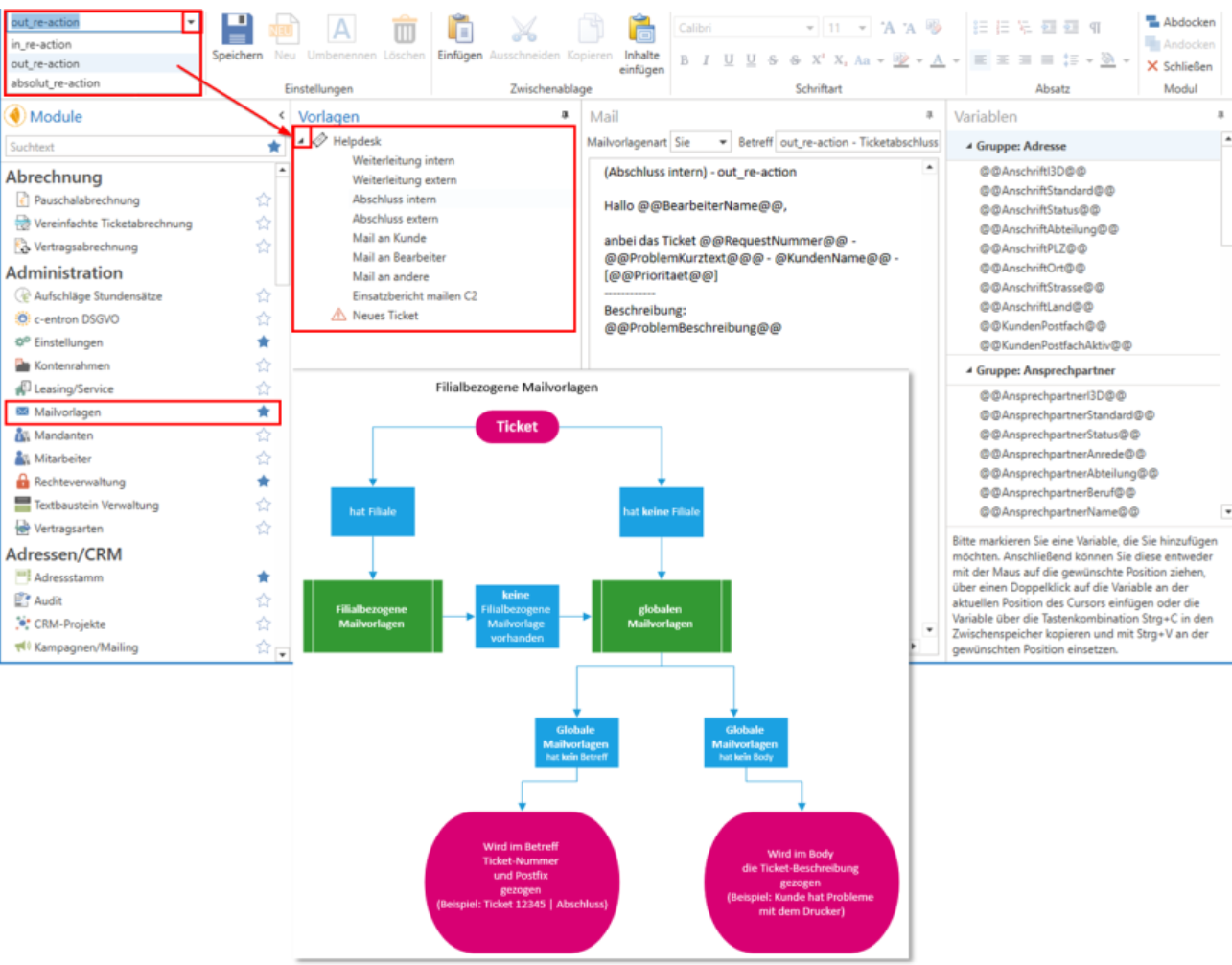Click the Einfügen clipboard icon
The image size is (1232, 965).
coord(460,30)
